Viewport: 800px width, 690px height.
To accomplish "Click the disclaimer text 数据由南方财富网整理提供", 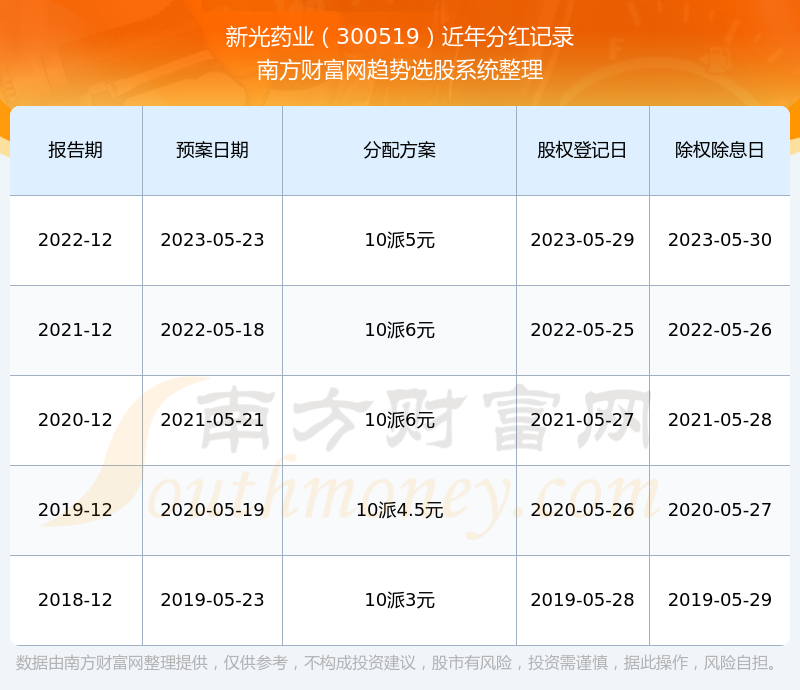I will pos(112,662).
